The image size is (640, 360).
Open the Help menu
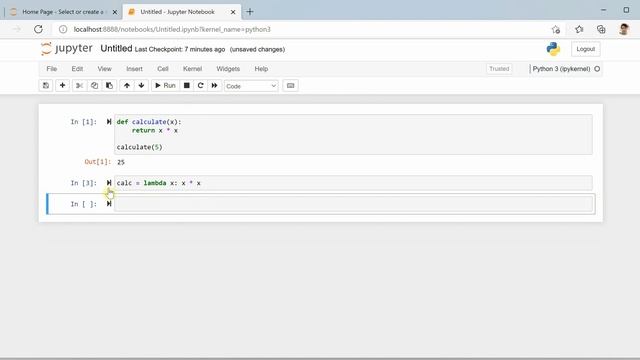[x=261, y=69]
